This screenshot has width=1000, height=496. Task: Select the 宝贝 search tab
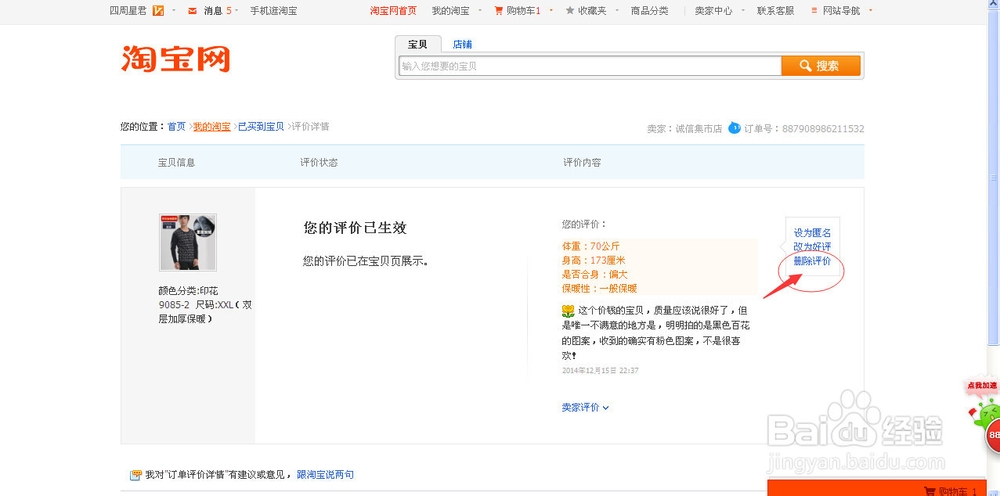coord(417,45)
